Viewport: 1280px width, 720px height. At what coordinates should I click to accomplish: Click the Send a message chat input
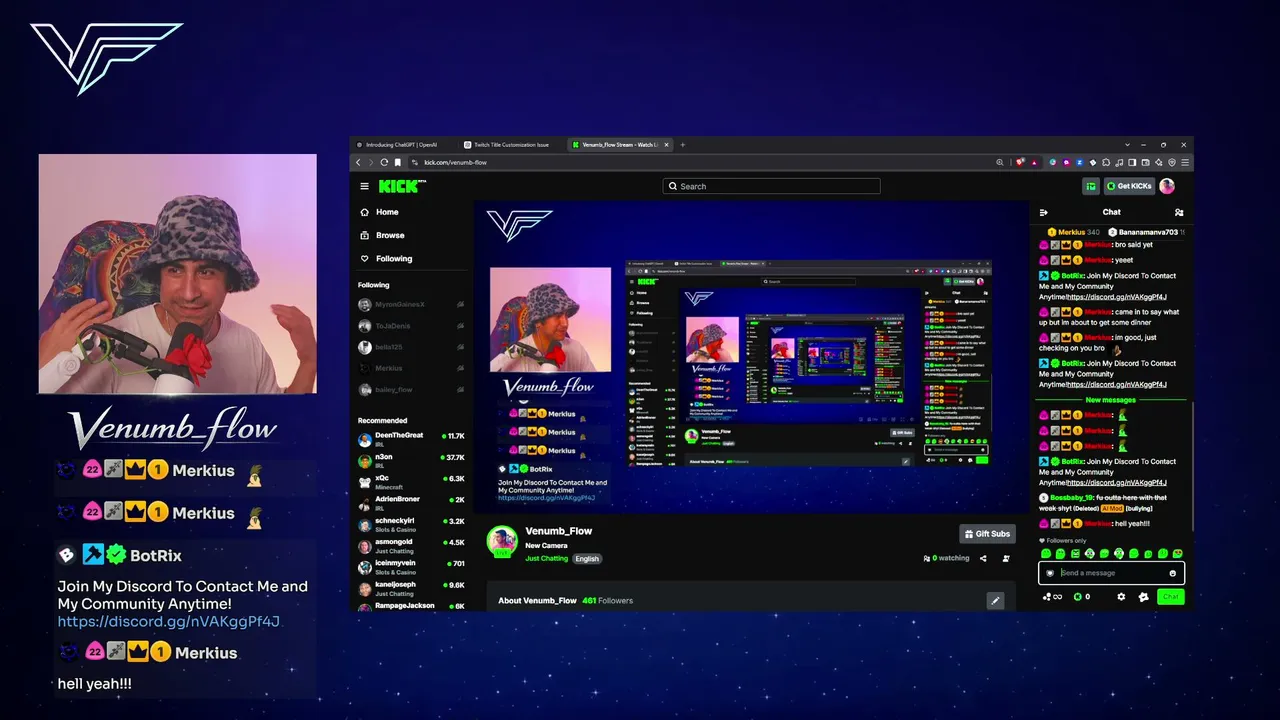point(1111,573)
